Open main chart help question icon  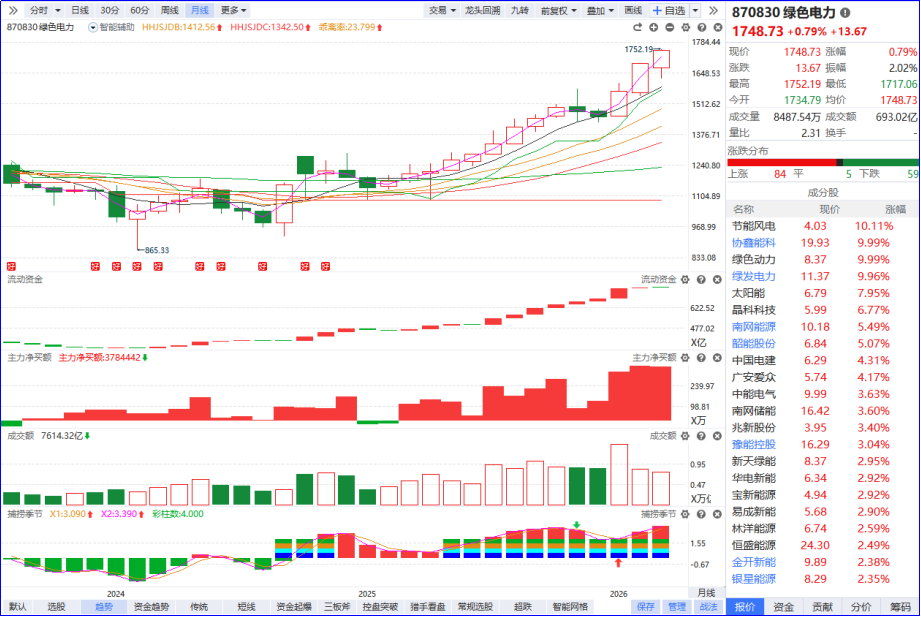point(701,28)
